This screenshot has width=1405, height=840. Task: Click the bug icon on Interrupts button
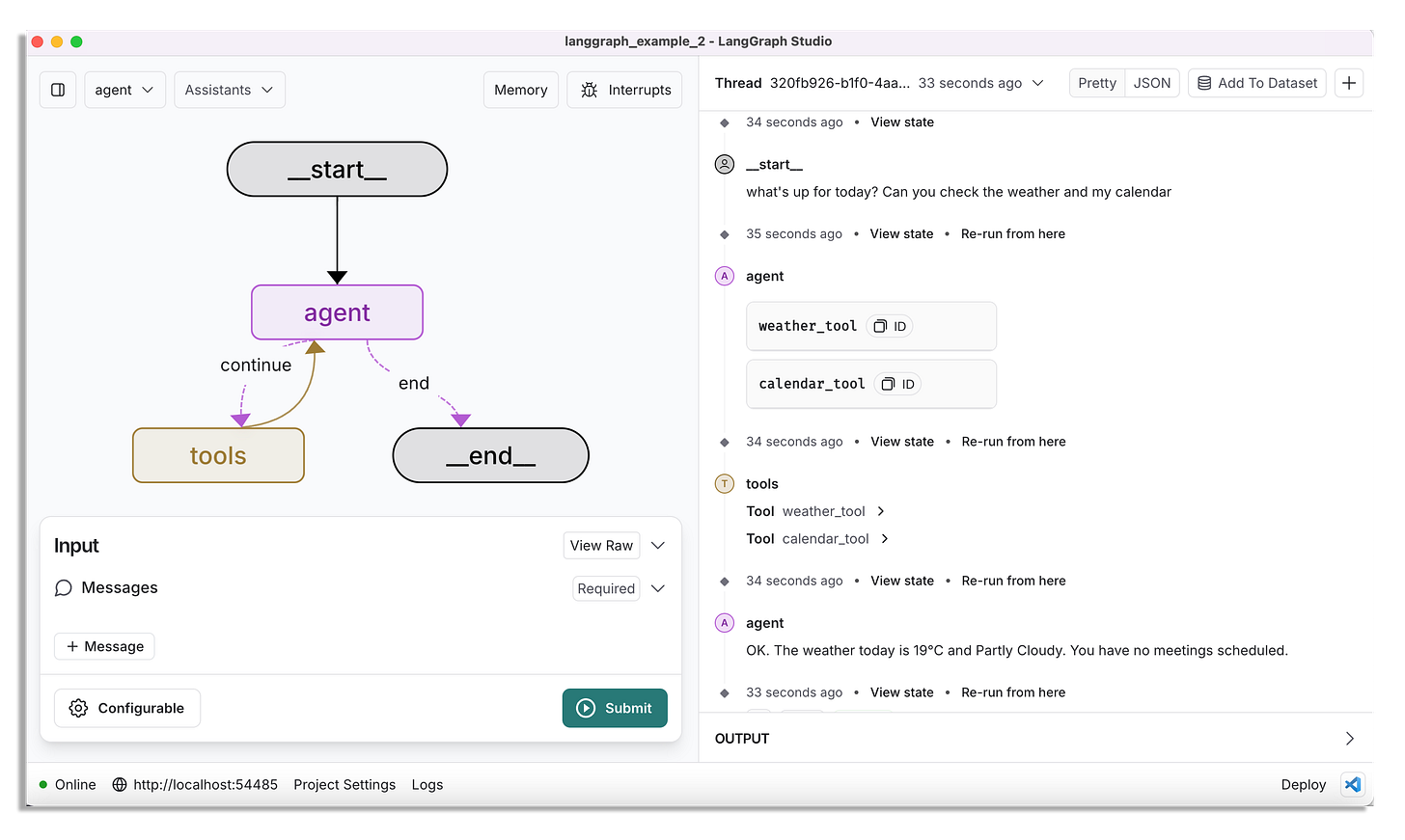click(590, 89)
